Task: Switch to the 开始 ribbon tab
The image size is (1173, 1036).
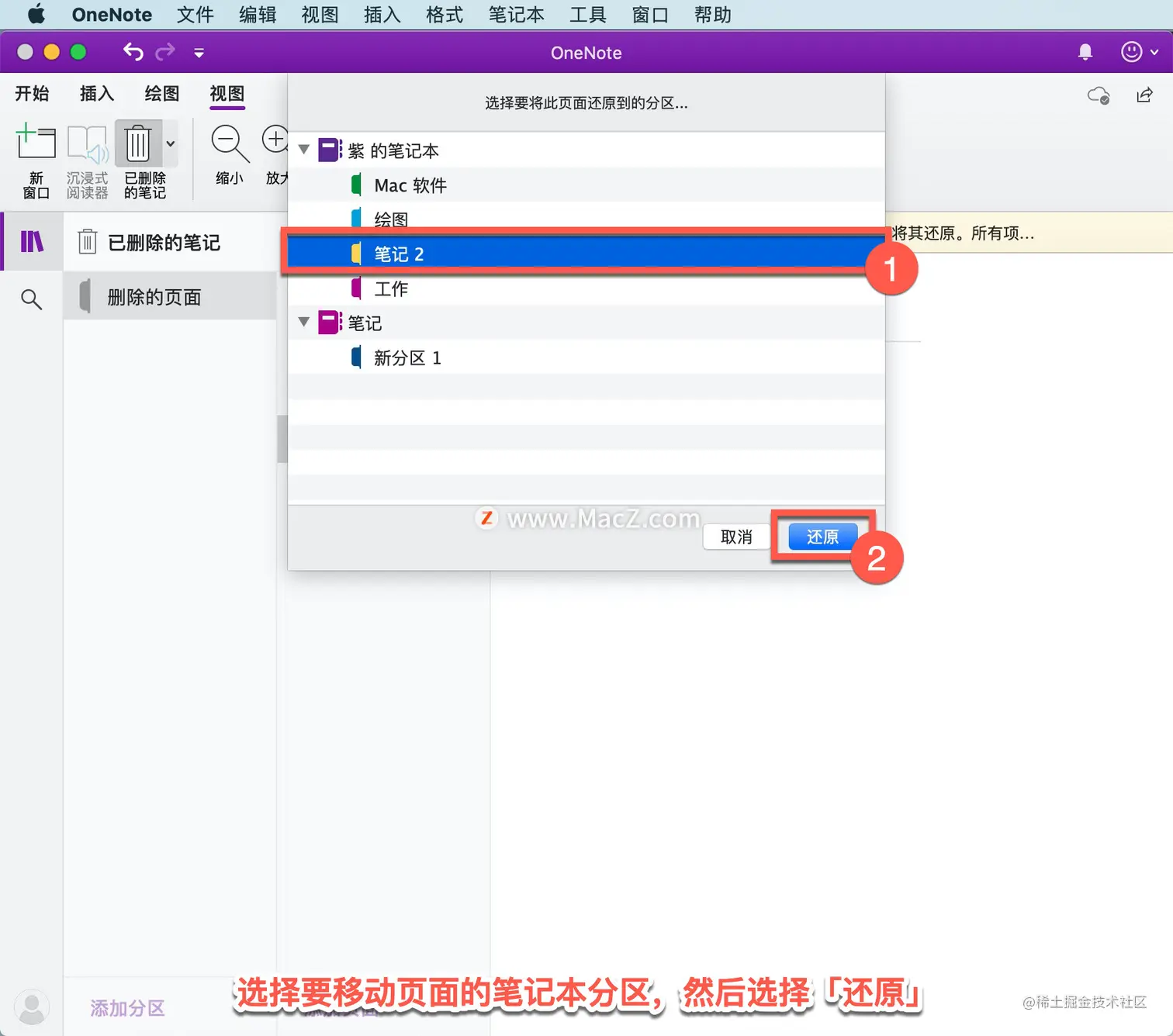Action: tap(32, 94)
